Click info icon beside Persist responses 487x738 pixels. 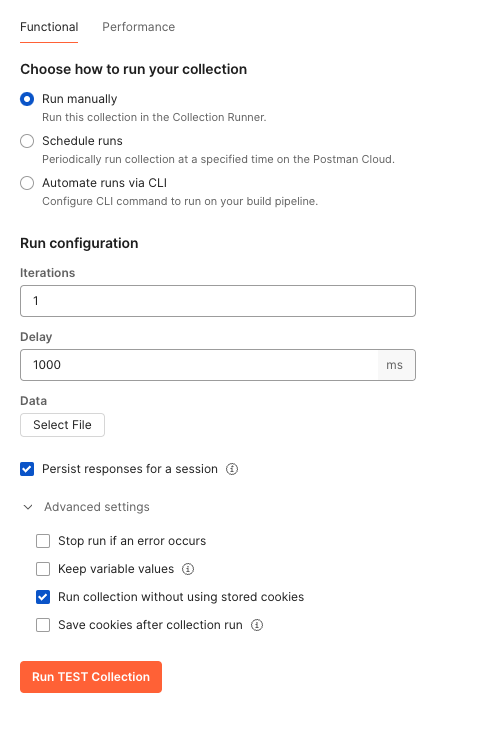click(232, 469)
